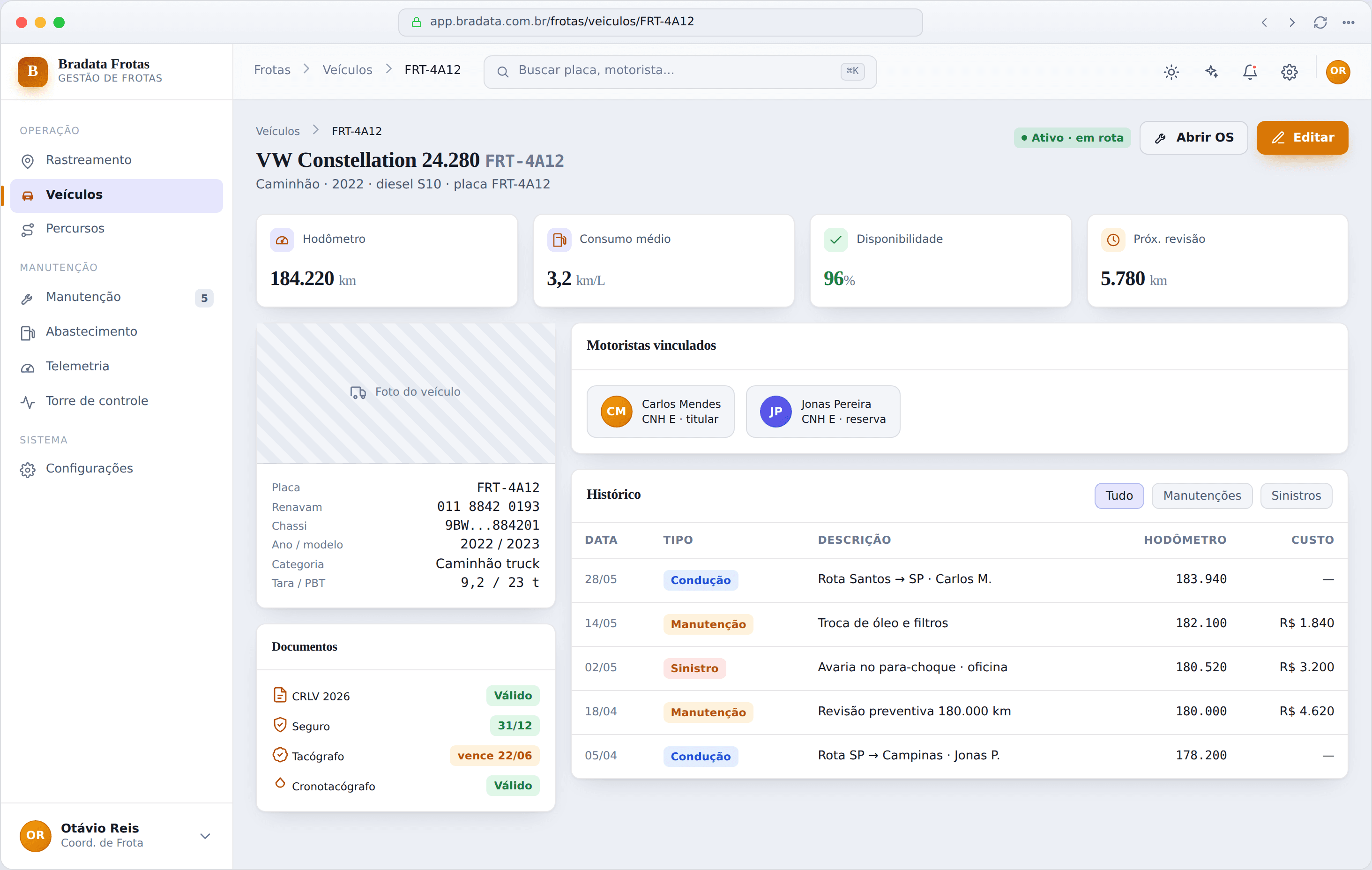This screenshot has height=870, width=1372.
Task: Click the Foto do veículo placeholder
Action: coord(405,393)
